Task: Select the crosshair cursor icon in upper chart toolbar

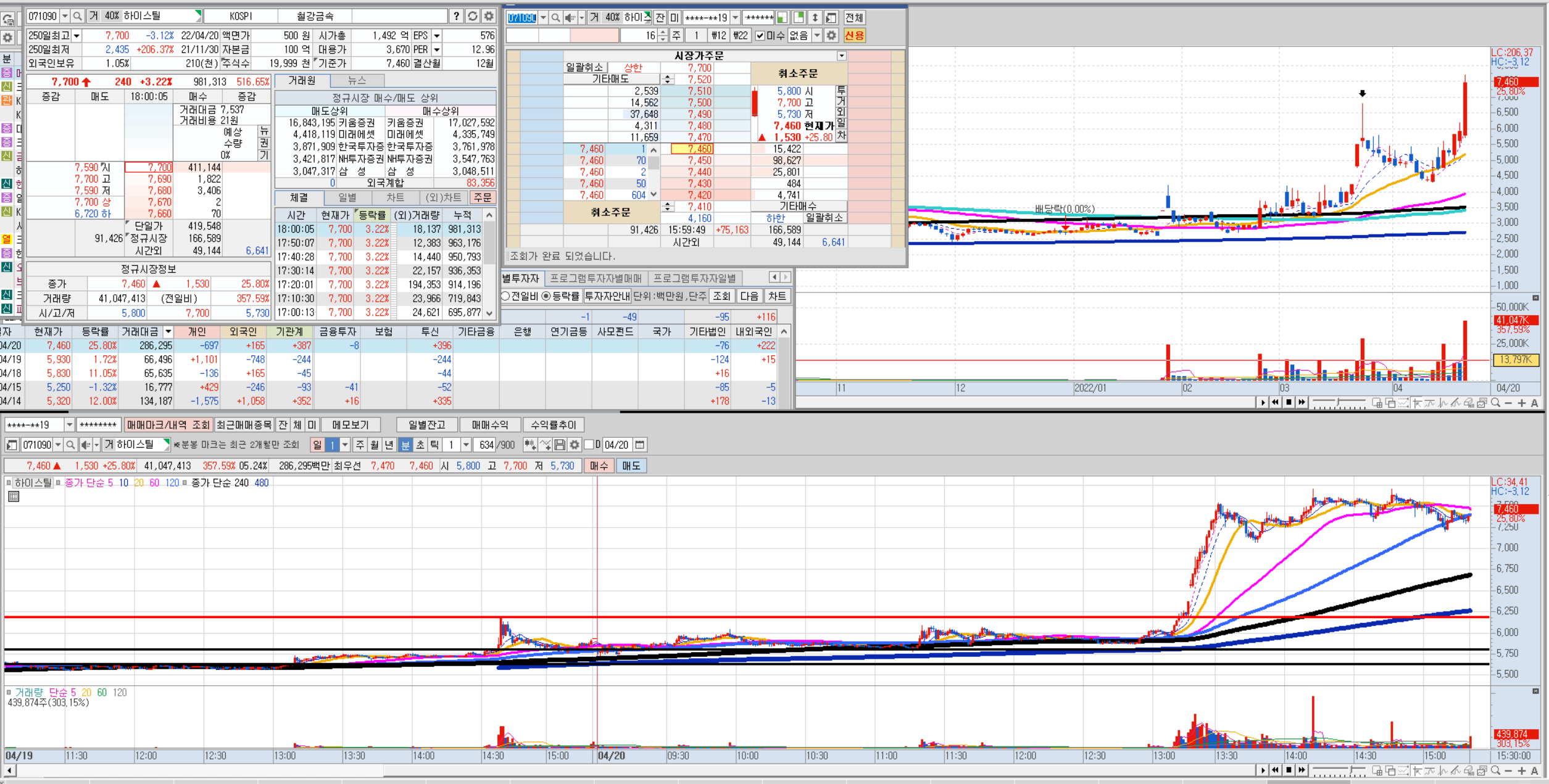Action: [x=1417, y=403]
